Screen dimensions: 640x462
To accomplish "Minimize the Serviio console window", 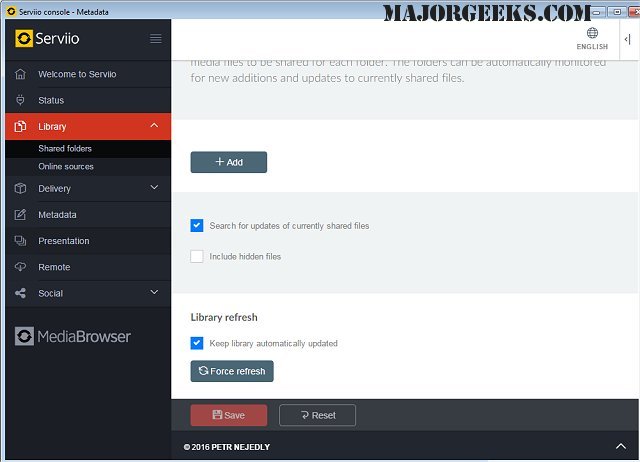I will coord(596,12).
